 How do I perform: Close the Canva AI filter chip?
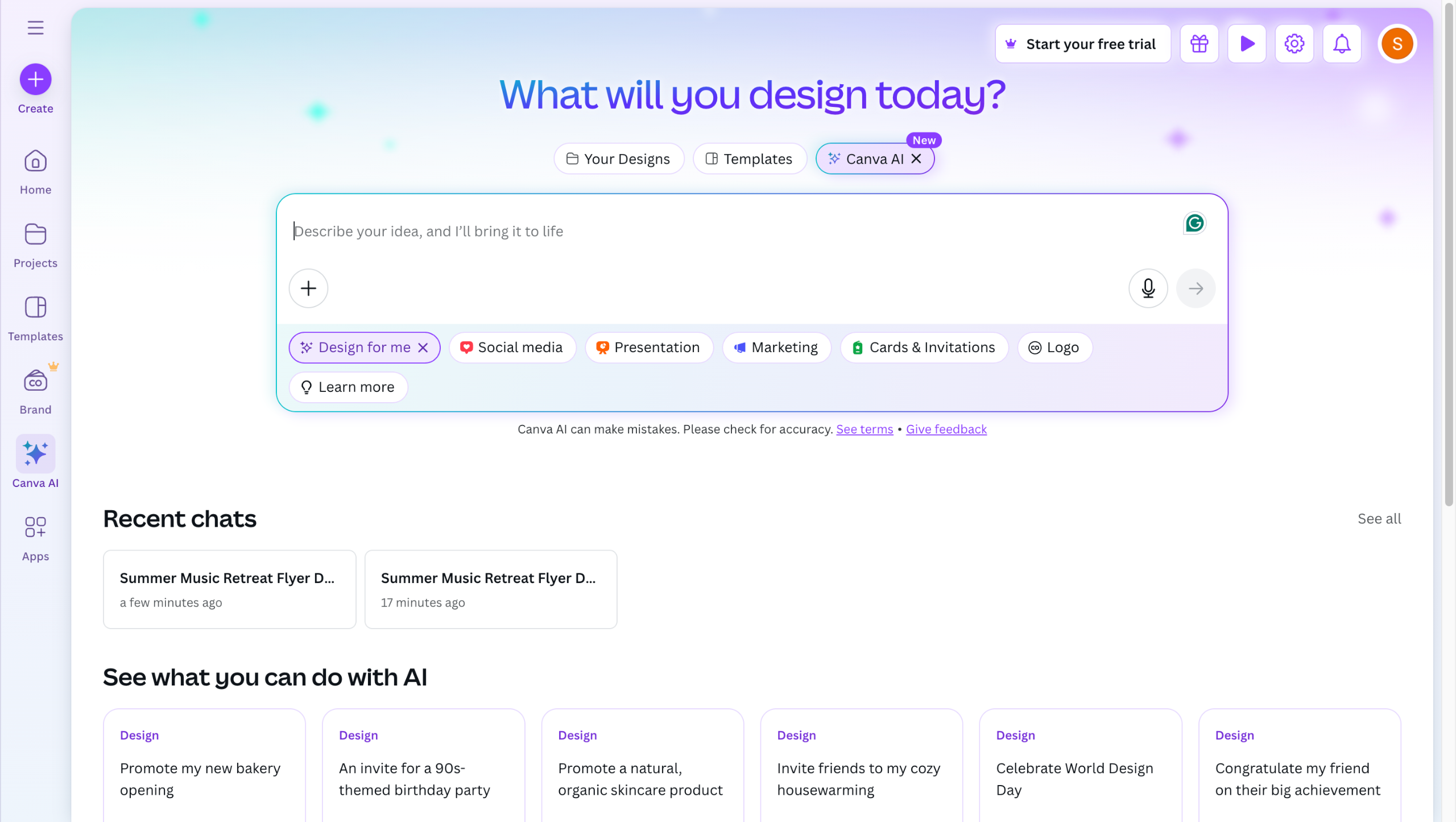[x=916, y=159]
